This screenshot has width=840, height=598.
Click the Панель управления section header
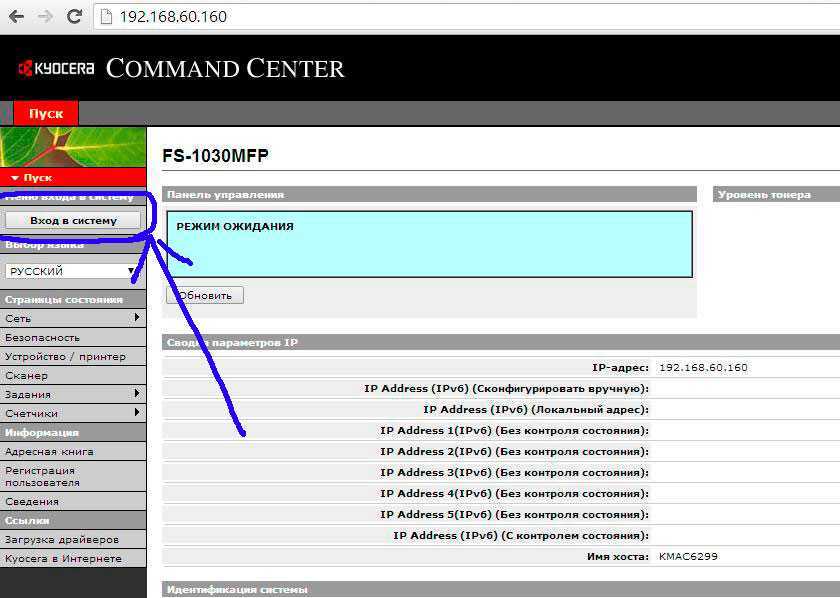(429, 195)
